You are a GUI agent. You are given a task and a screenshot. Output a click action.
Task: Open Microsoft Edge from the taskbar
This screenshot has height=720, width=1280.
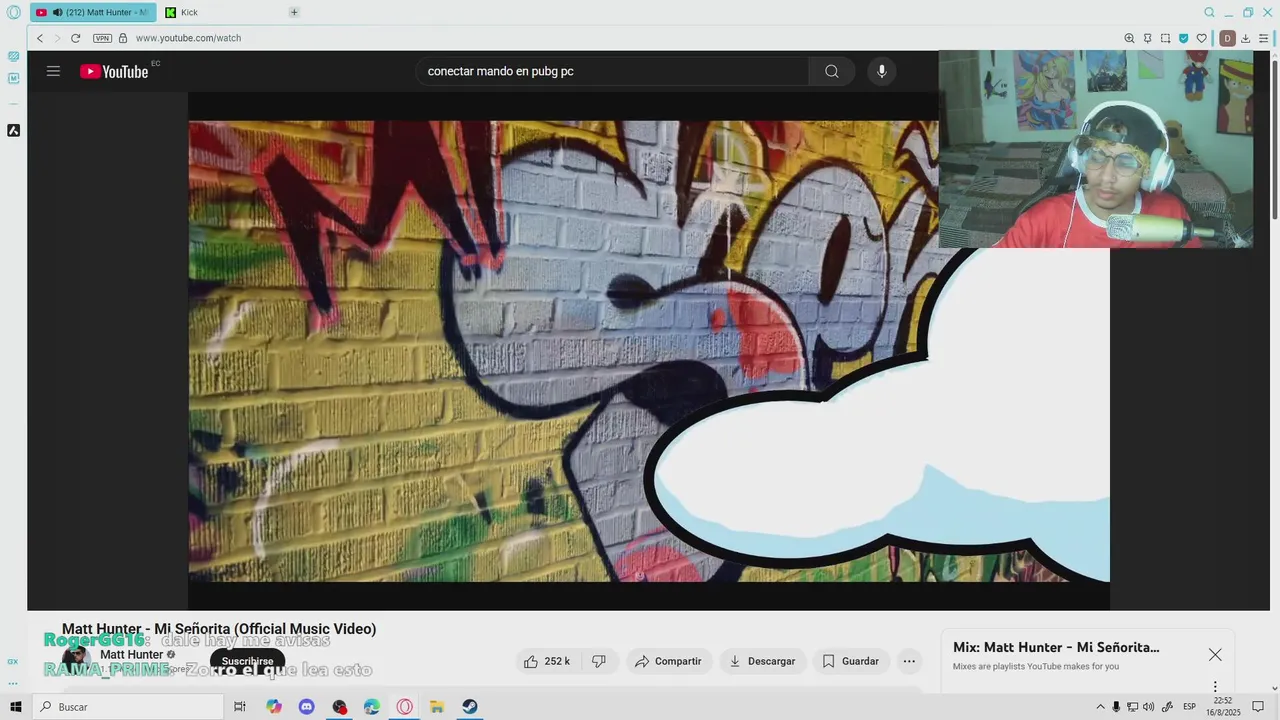tap(372, 707)
